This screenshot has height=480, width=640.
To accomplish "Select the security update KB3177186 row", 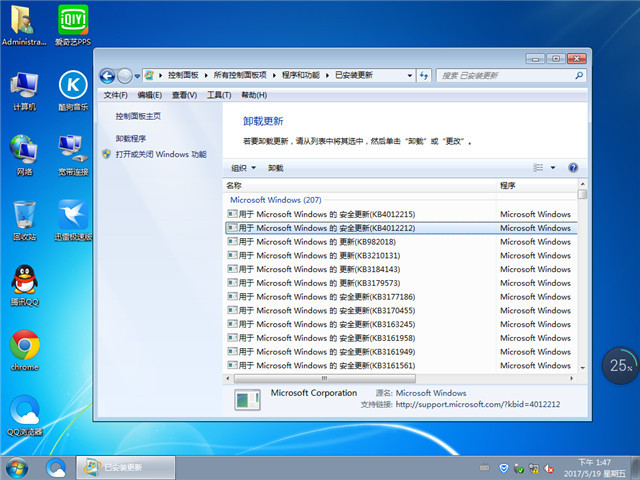I will point(401,297).
